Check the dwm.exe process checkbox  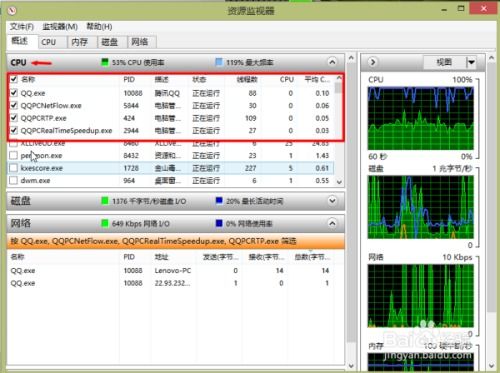pyautogui.click(x=14, y=180)
